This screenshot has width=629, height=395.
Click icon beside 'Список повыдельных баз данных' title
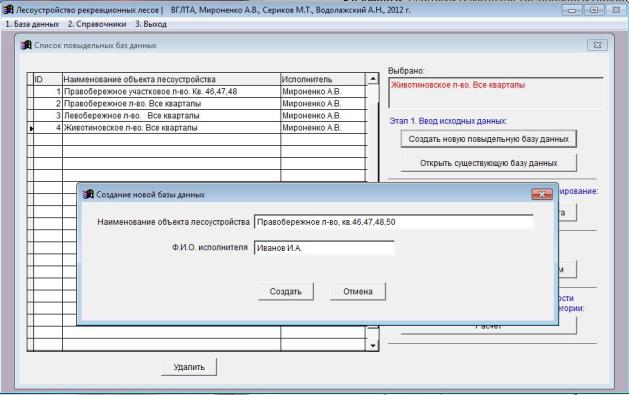click(26, 45)
